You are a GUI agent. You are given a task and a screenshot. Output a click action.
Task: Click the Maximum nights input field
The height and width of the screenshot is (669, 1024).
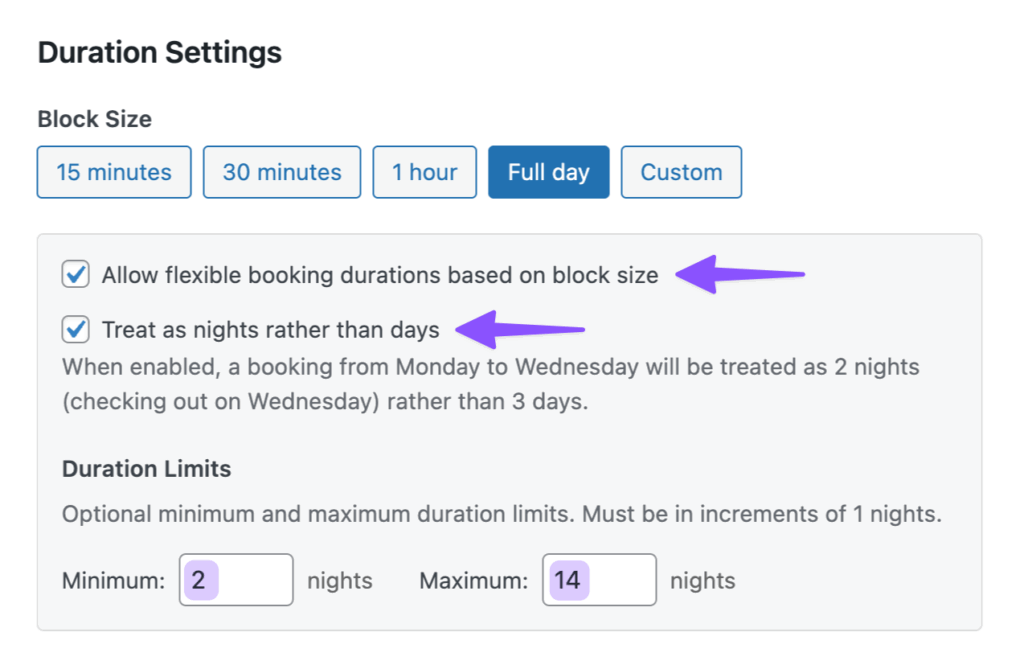click(598, 579)
